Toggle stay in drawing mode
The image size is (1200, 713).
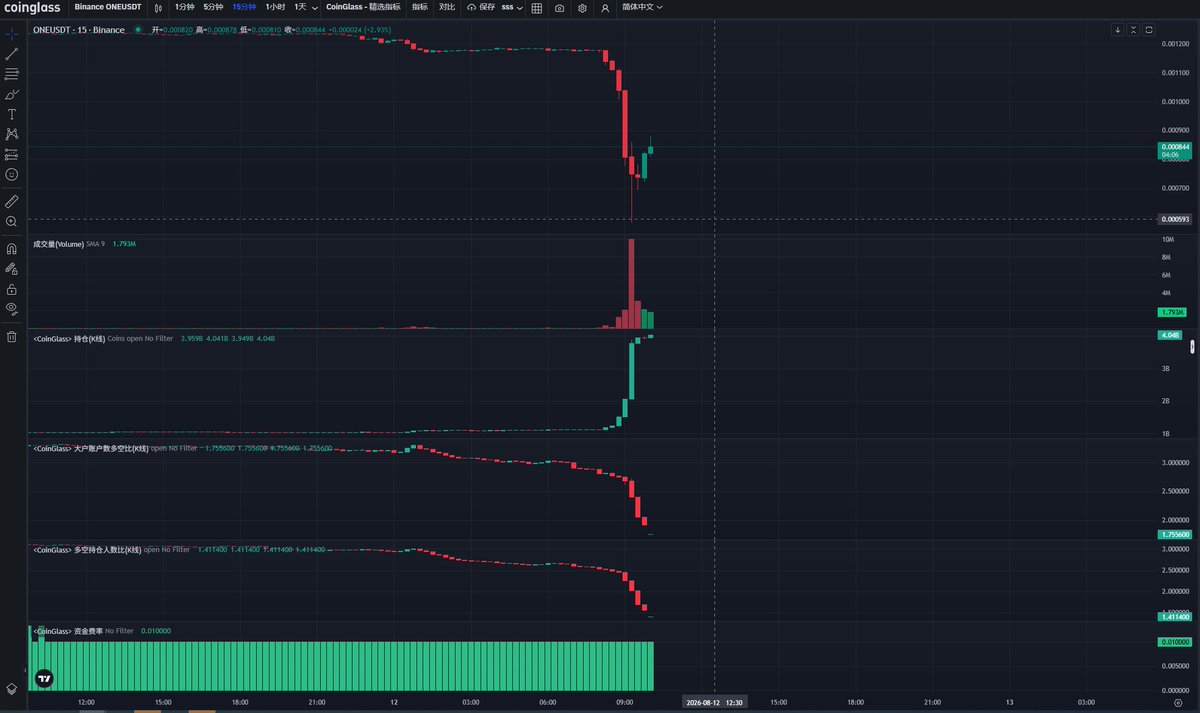coord(12,268)
